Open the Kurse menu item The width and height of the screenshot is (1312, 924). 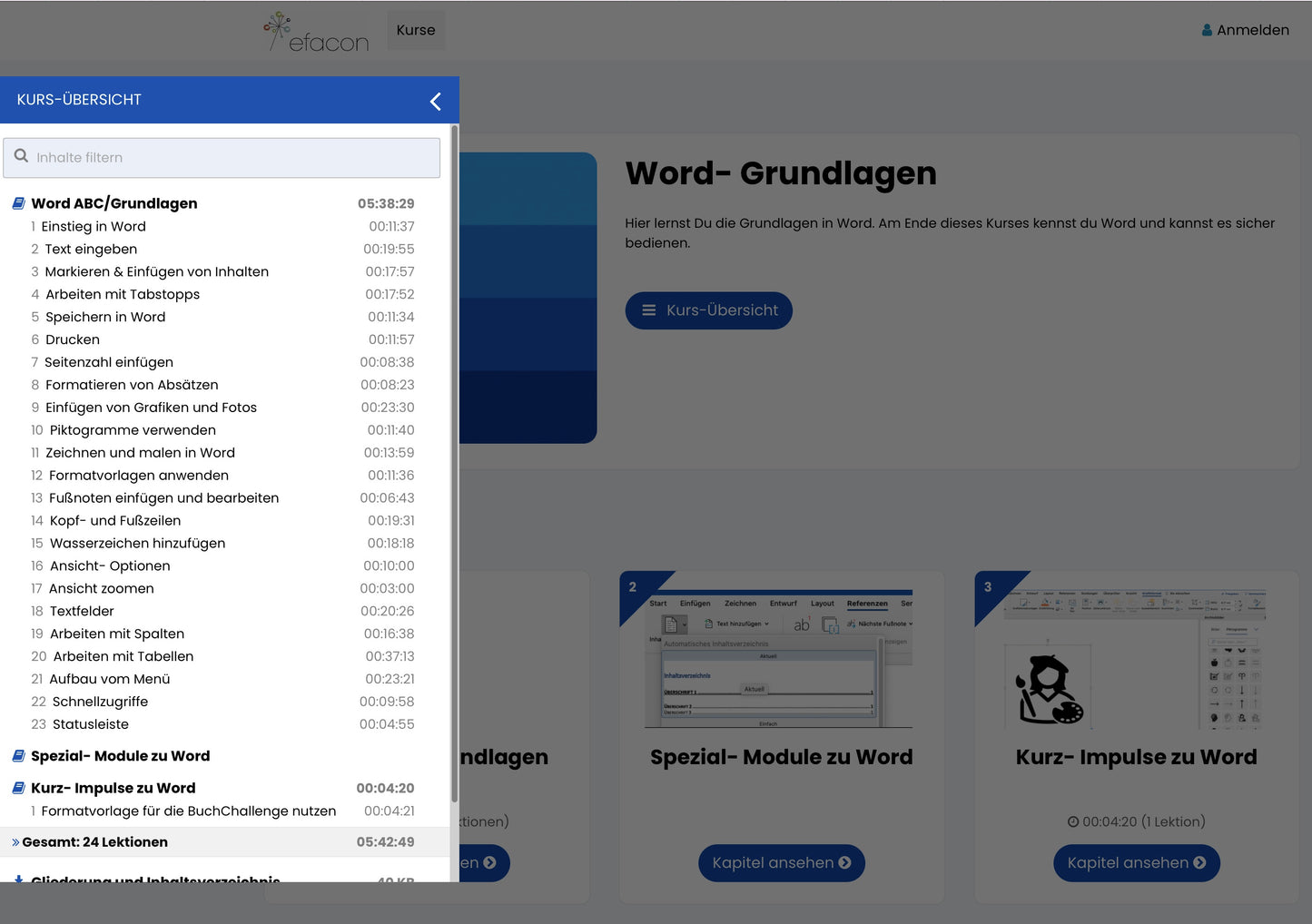coord(416,30)
